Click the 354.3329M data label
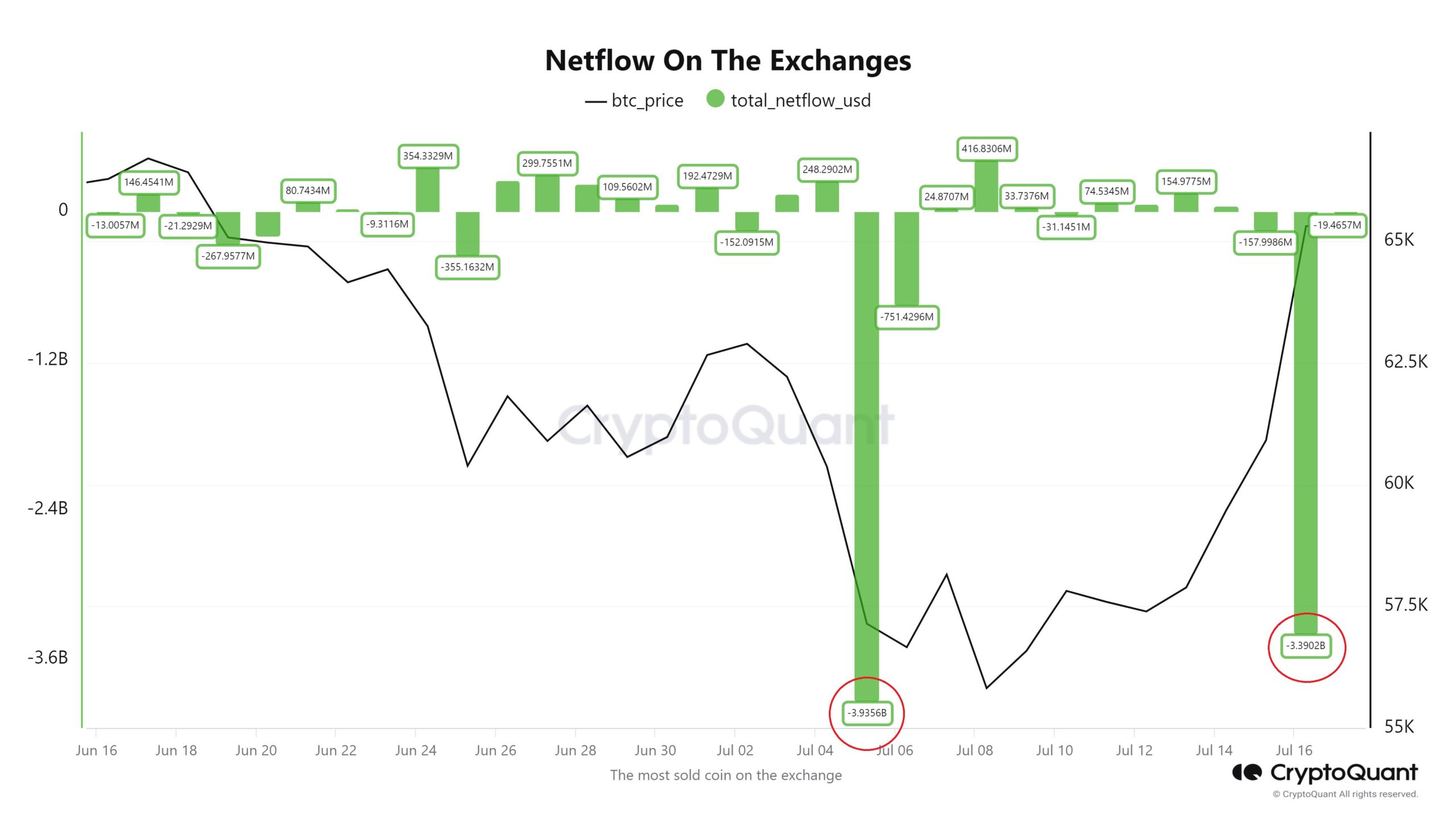The image size is (1456, 819). [x=428, y=156]
